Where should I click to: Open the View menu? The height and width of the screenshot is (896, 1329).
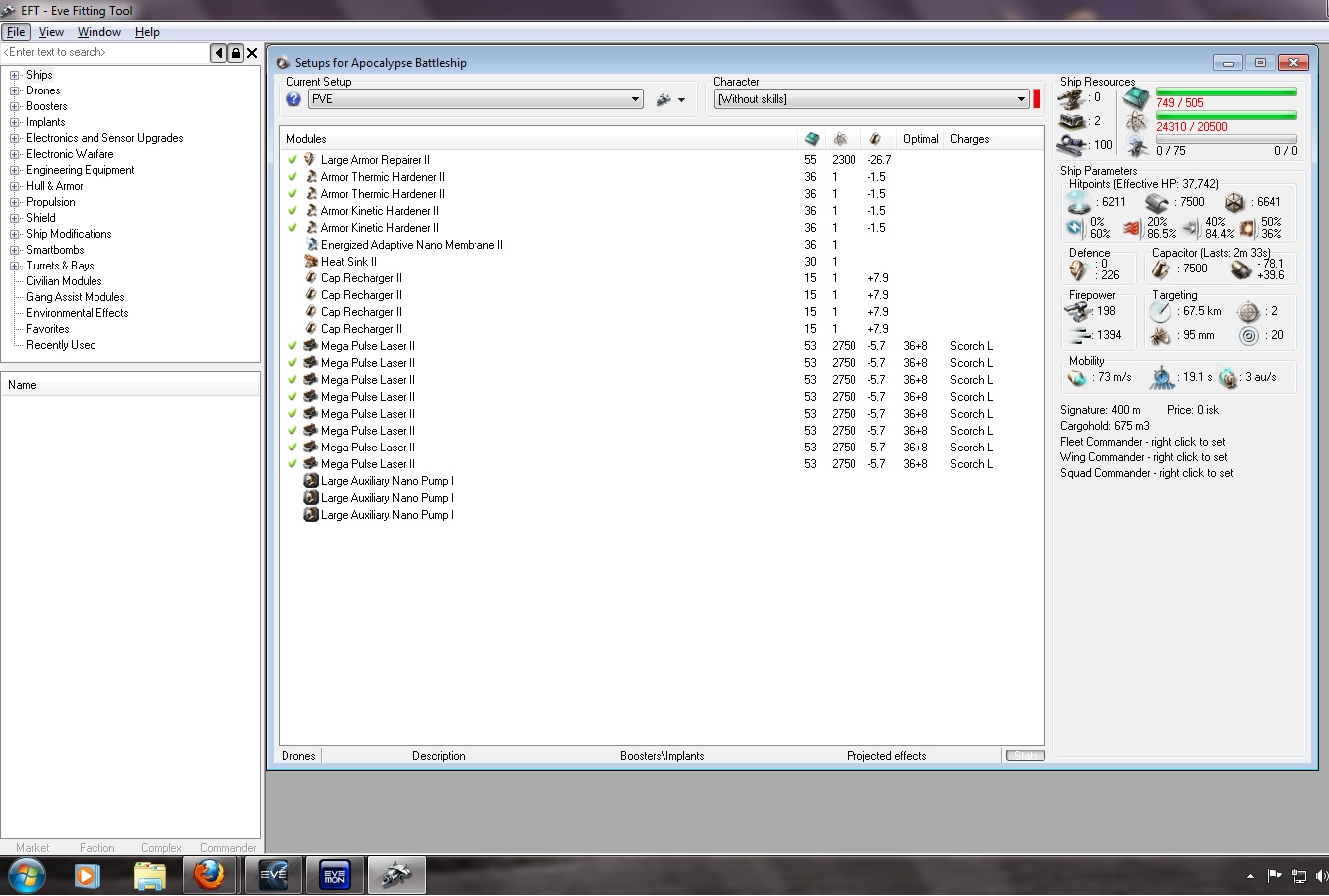(x=51, y=32)
